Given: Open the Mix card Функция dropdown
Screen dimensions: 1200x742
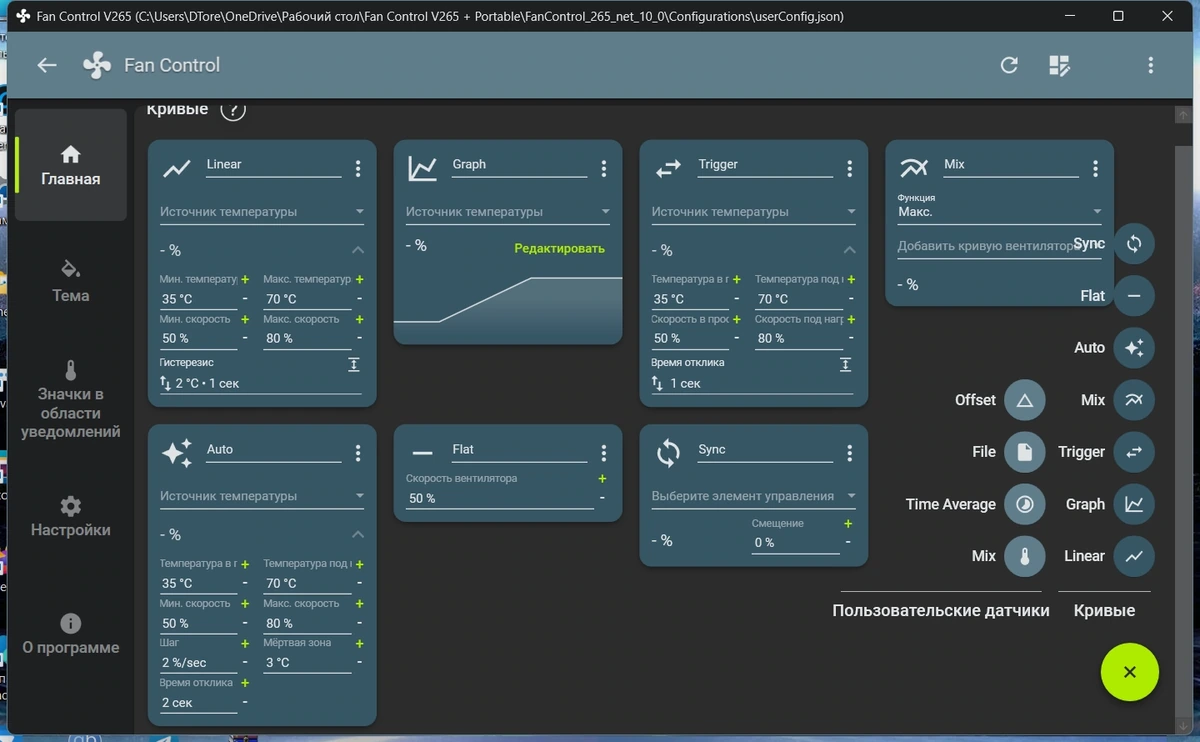Looking at the screenshot, I should pos(1000,211).
